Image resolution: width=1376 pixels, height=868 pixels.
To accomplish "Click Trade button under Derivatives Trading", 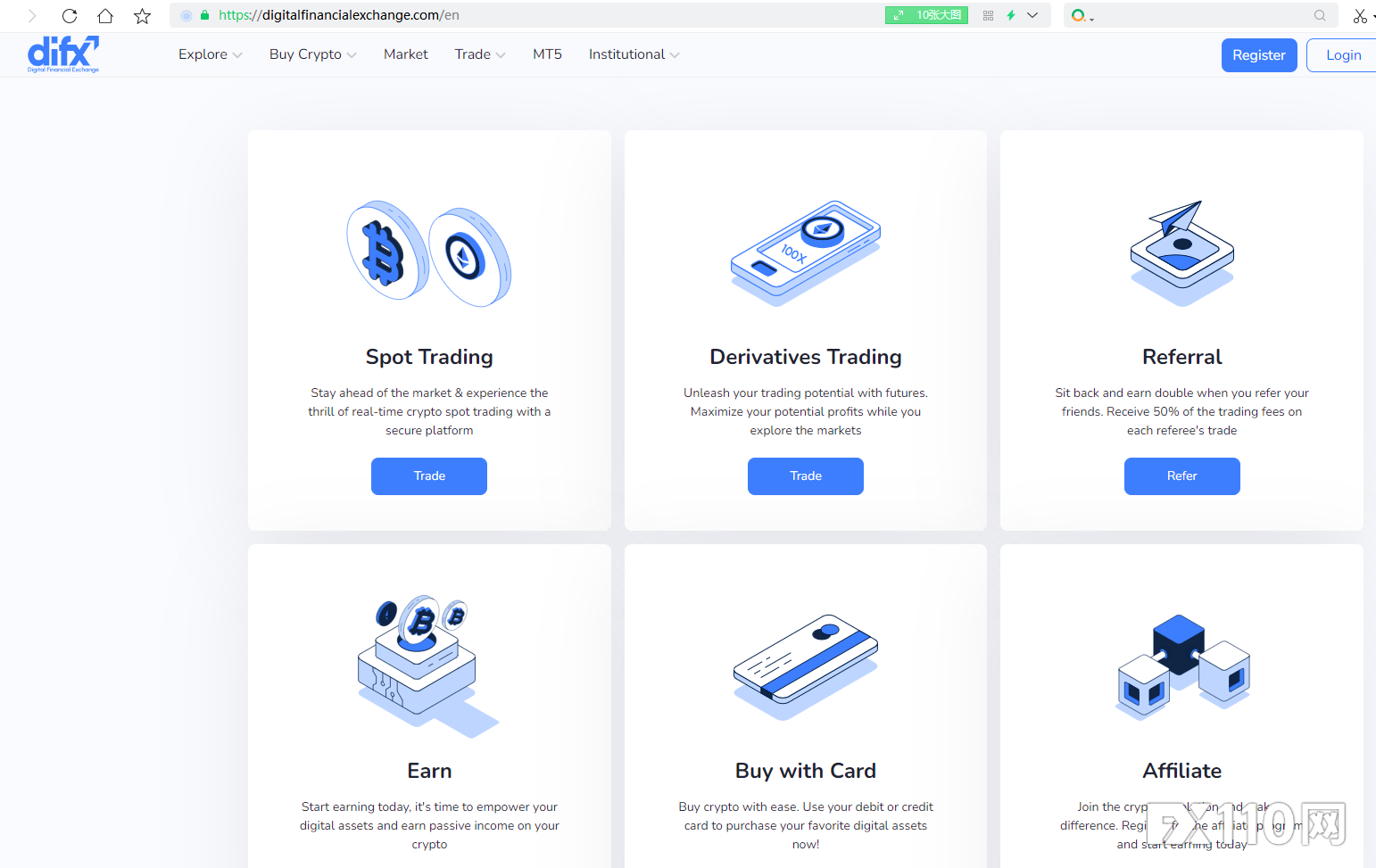I will [x=806, y=476].
